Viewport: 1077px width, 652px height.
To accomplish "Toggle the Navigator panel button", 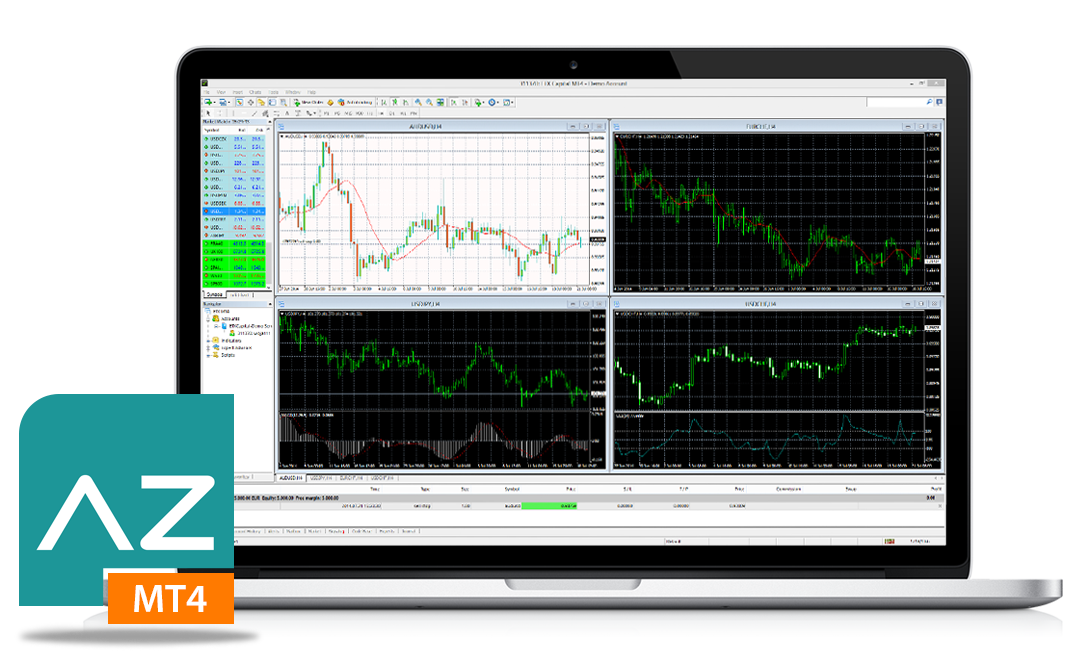I will pos(261,102).
